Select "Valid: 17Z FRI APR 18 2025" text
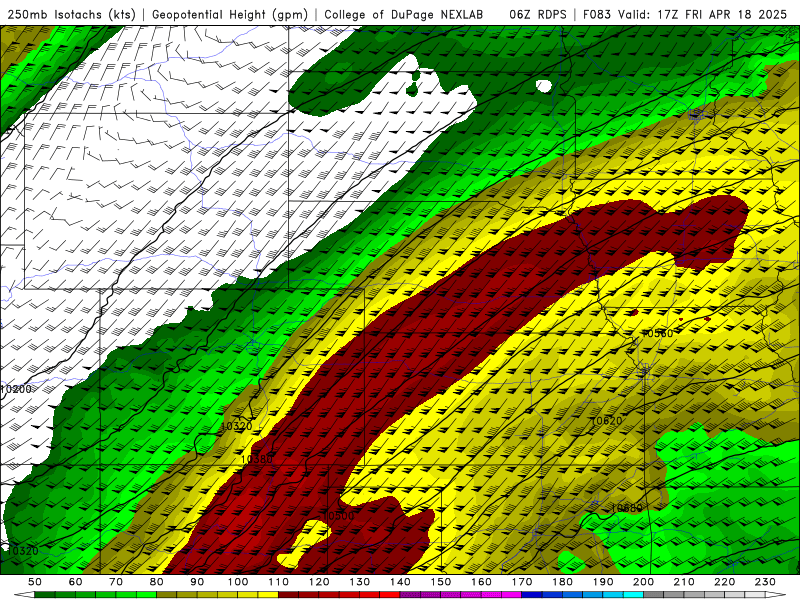This screenshot has width=800, height=600. coord(703,15)
